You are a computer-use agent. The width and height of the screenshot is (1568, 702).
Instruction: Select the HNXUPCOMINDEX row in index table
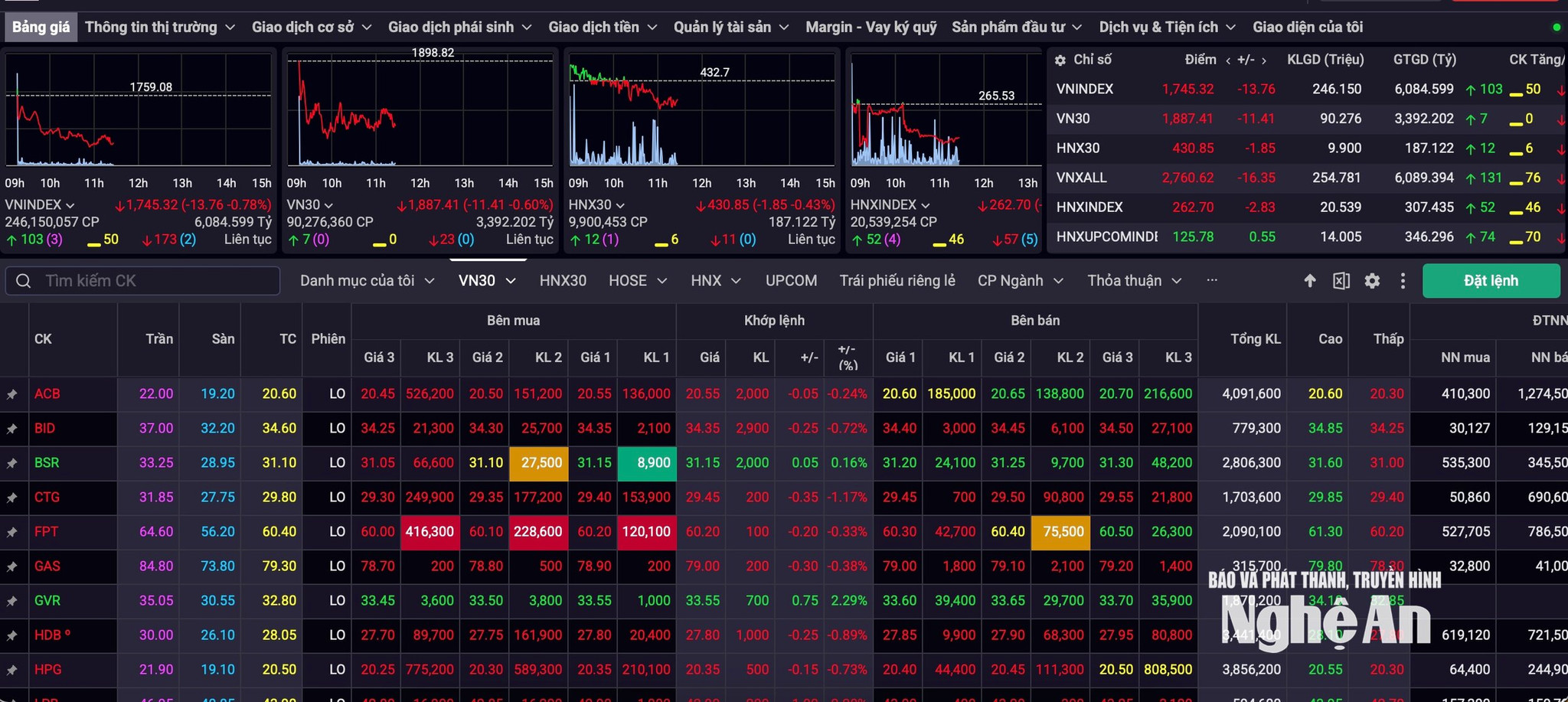pyautogui.click(x=1308, y=237)
